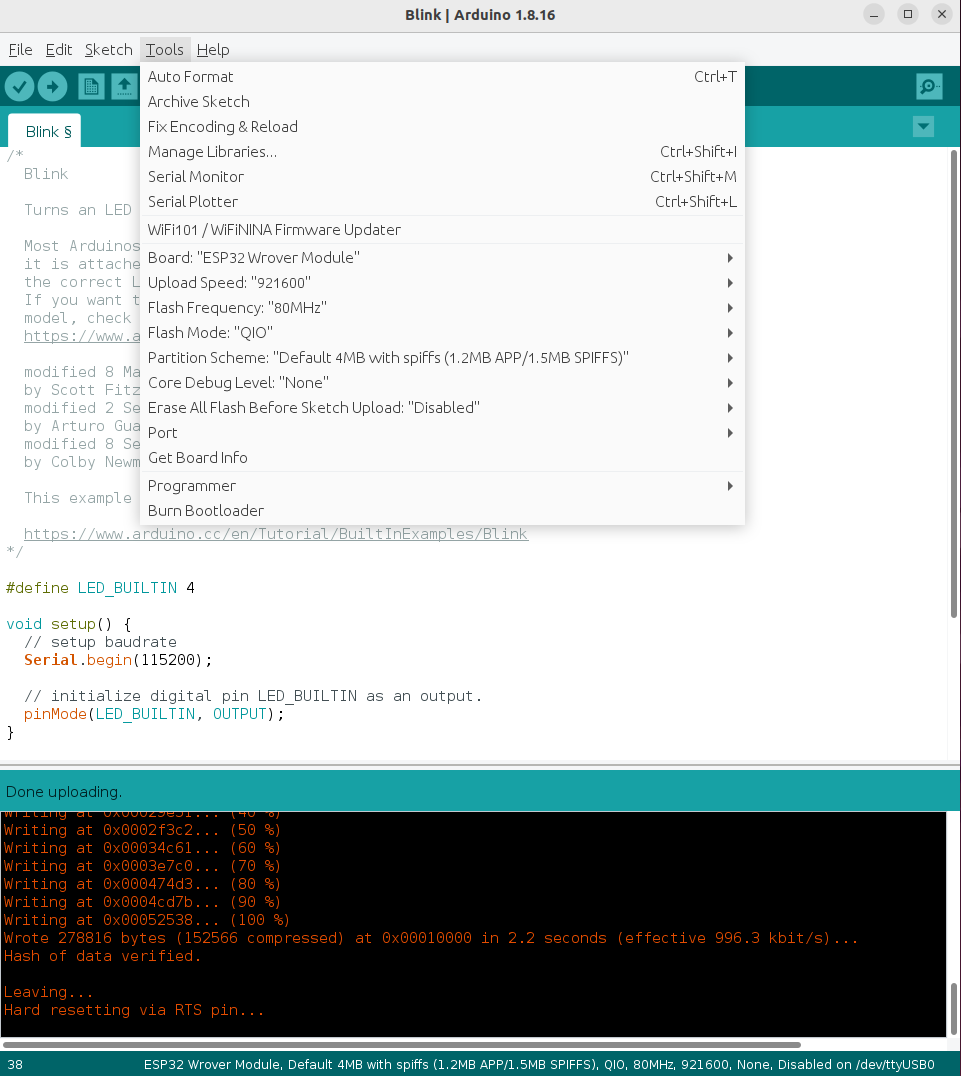
Task: Click the console vertical scrollbar
Action: point(954,1009)
